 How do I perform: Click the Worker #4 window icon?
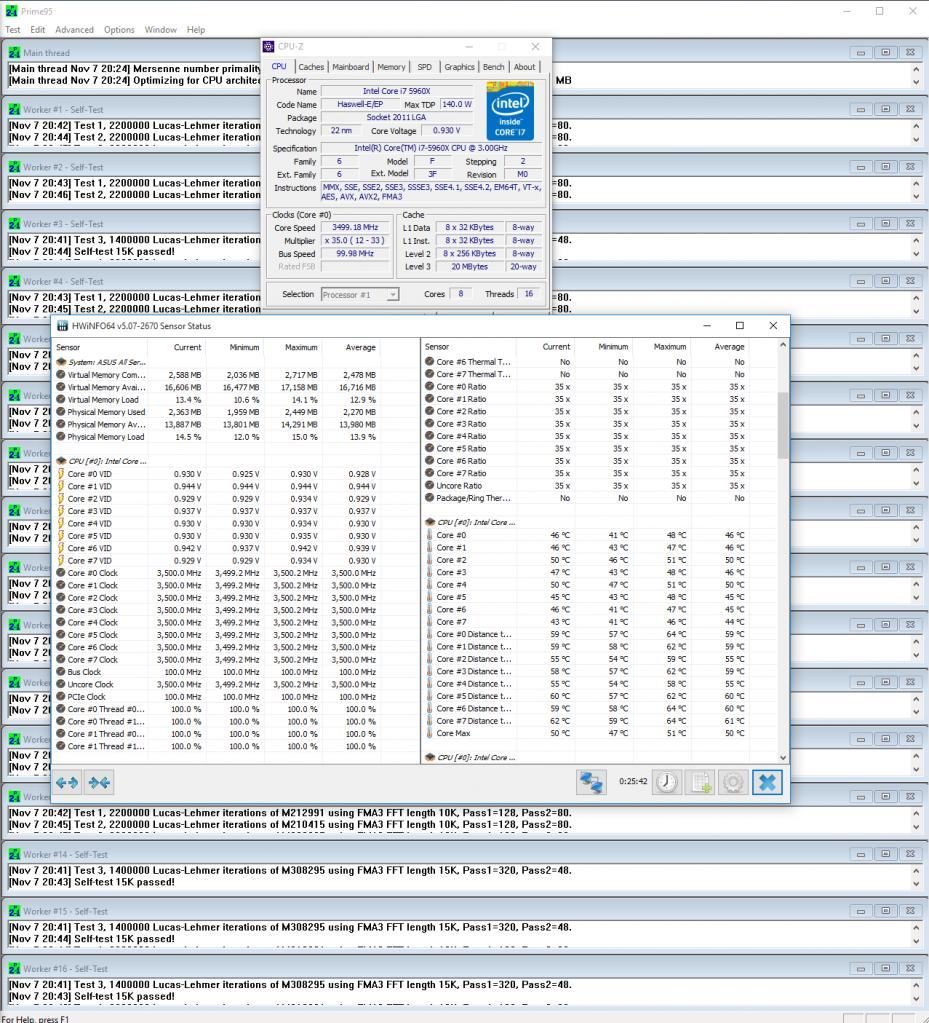coord(14,281)
